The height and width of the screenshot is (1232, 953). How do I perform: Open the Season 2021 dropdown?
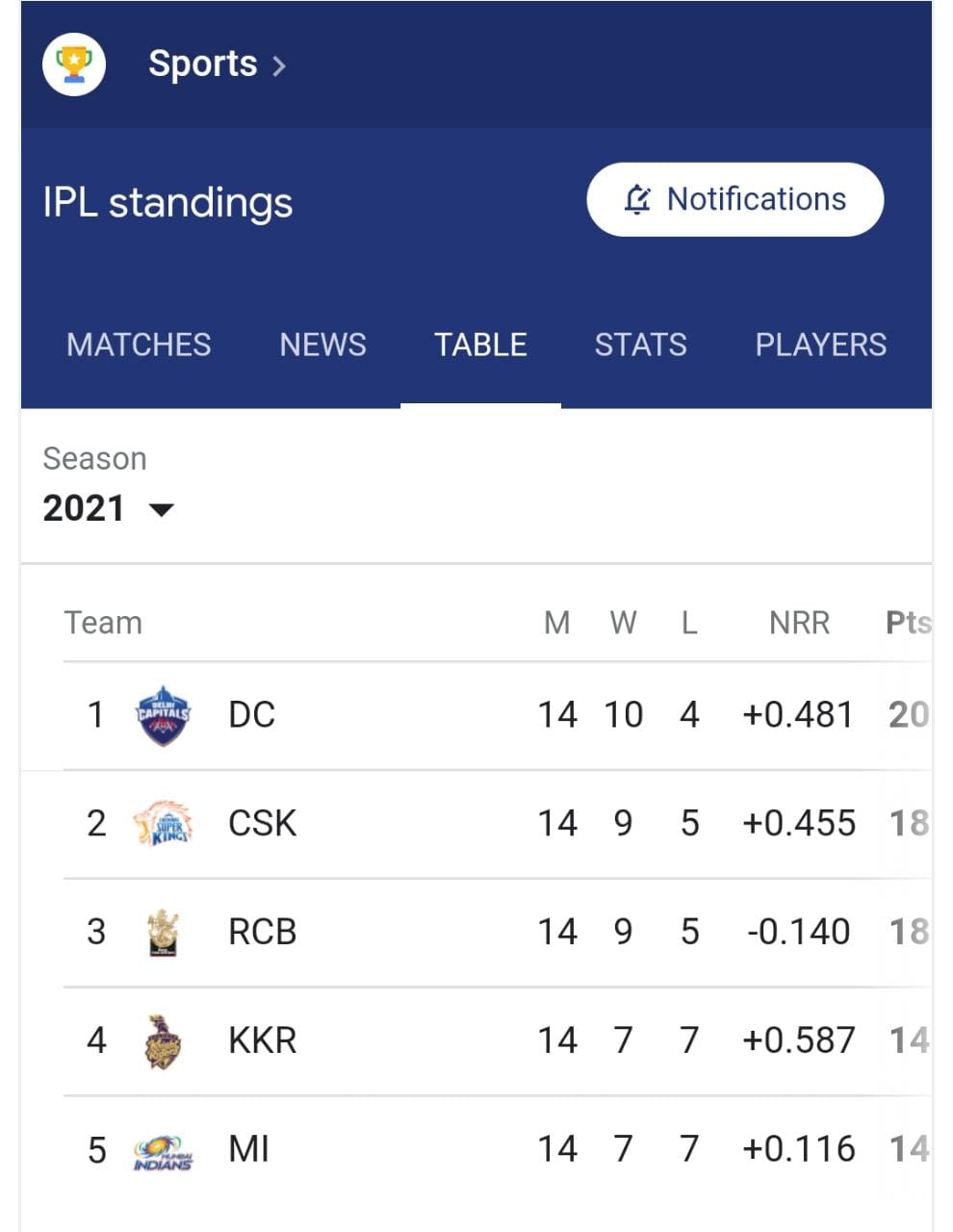[x=109, y=508]
